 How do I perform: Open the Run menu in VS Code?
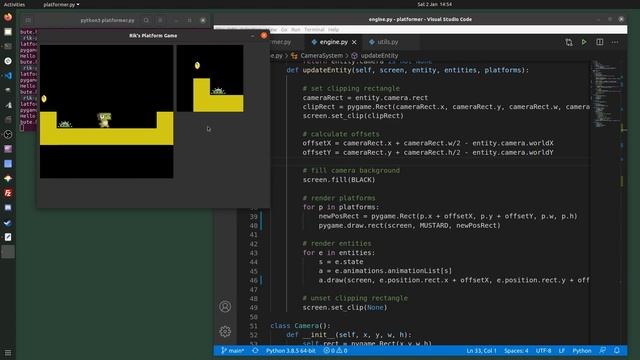point(296,29)
